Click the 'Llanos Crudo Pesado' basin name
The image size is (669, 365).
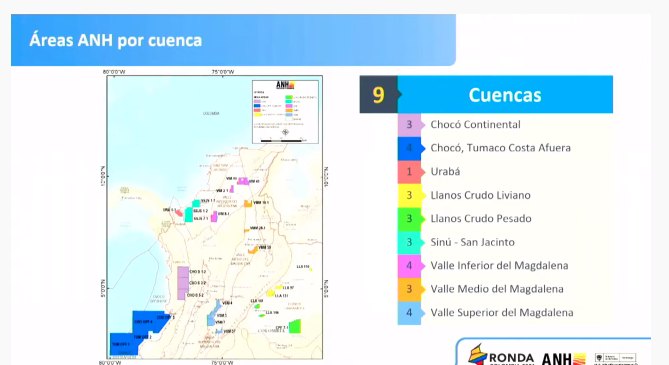[481, 219]
